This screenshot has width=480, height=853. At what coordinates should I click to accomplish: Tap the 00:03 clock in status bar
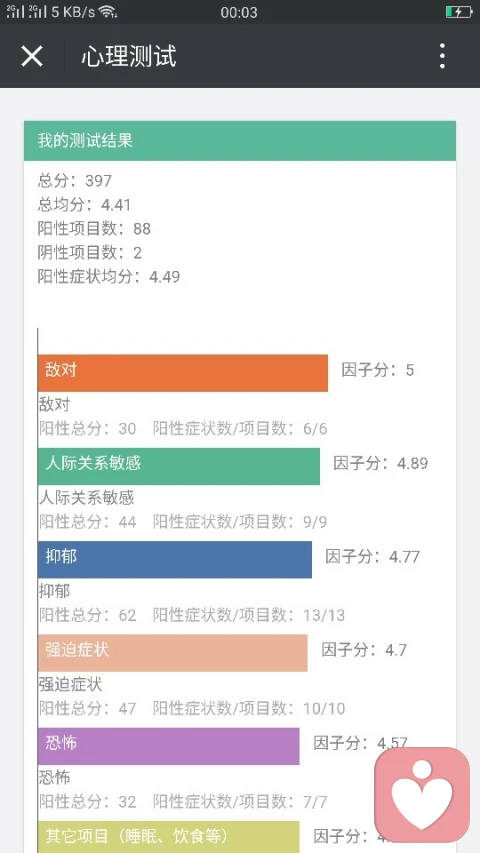[239, 13]
